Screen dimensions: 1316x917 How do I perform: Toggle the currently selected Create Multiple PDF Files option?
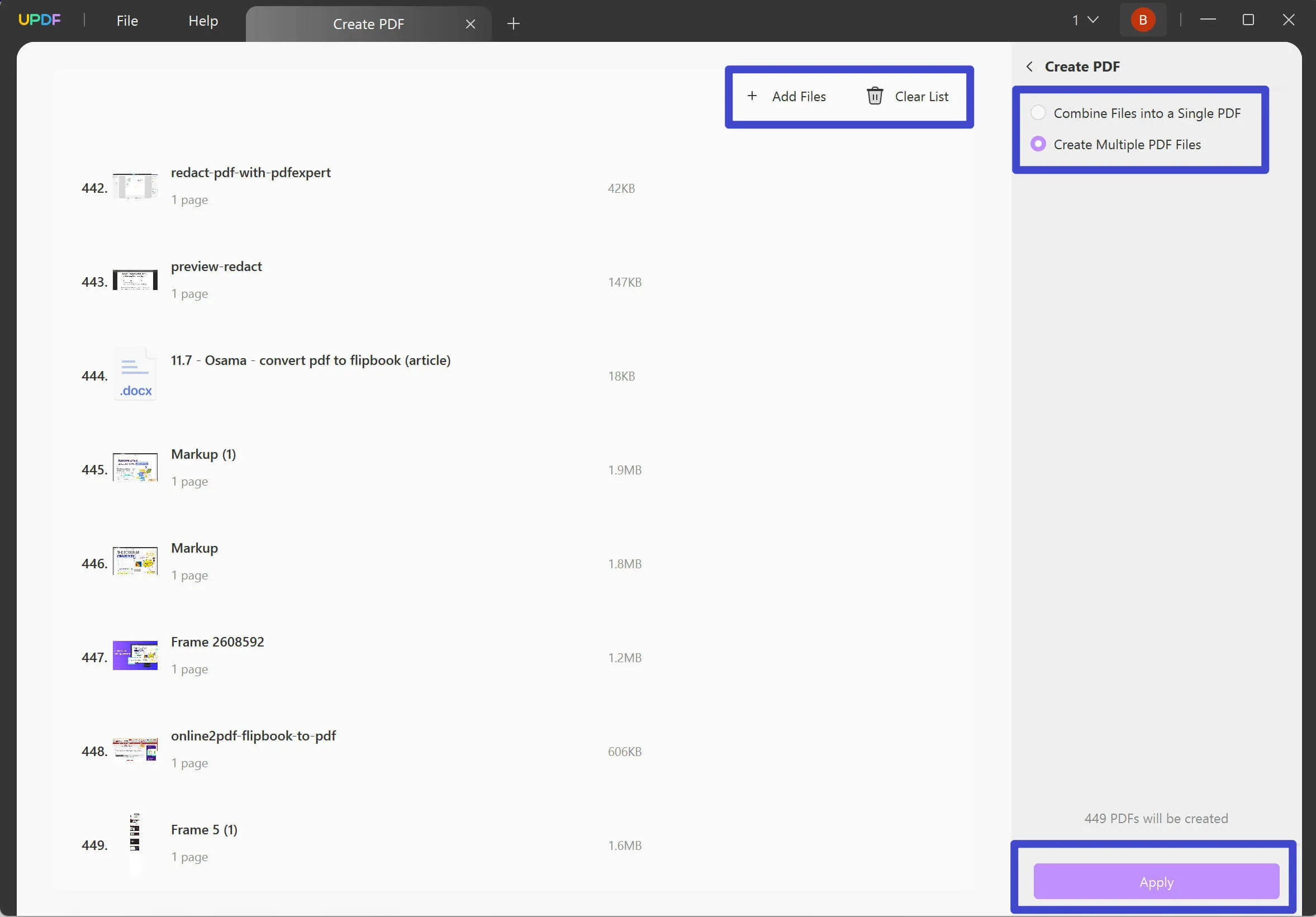(x=1038, y=143)
